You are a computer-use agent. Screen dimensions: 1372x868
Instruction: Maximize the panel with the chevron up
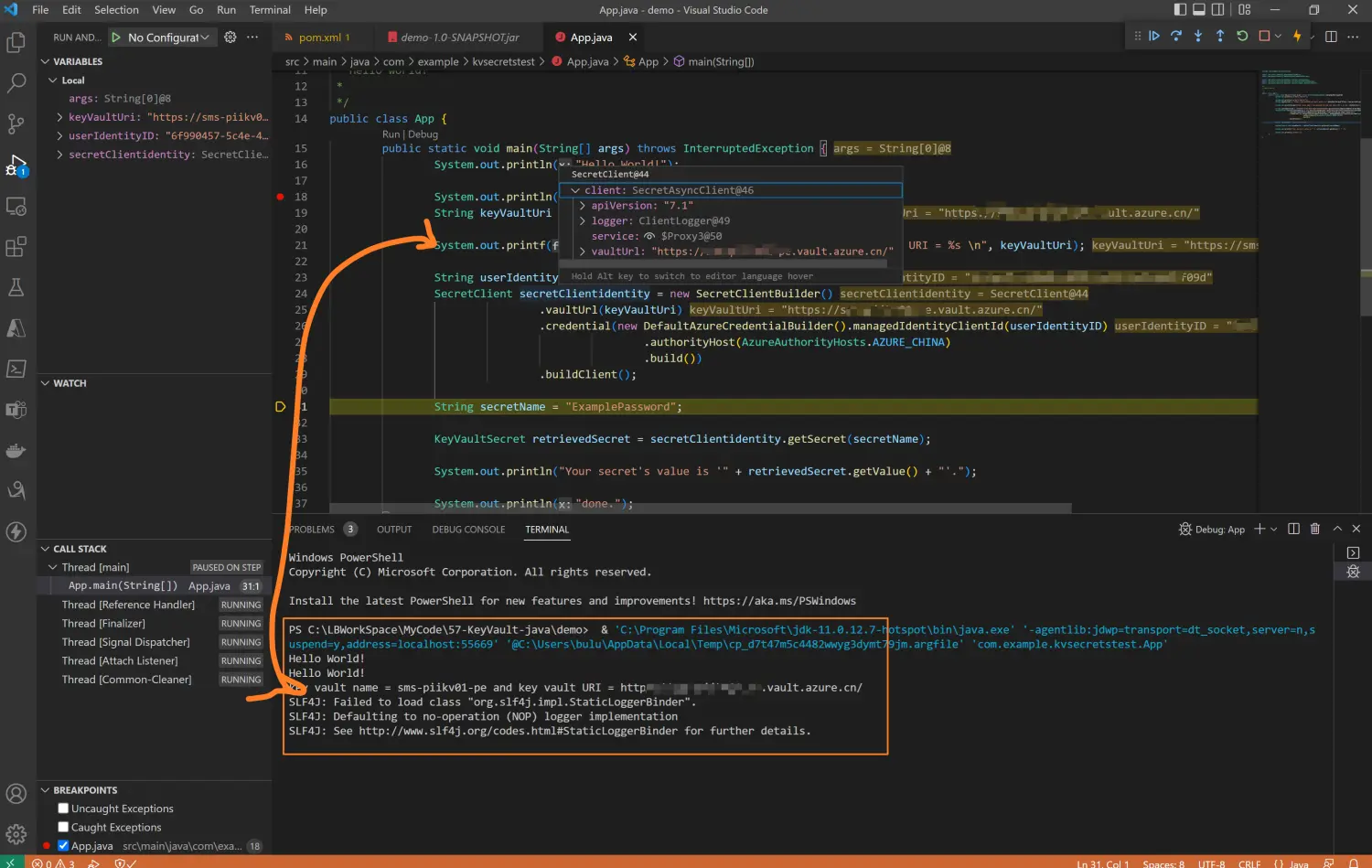point(1337,529)
